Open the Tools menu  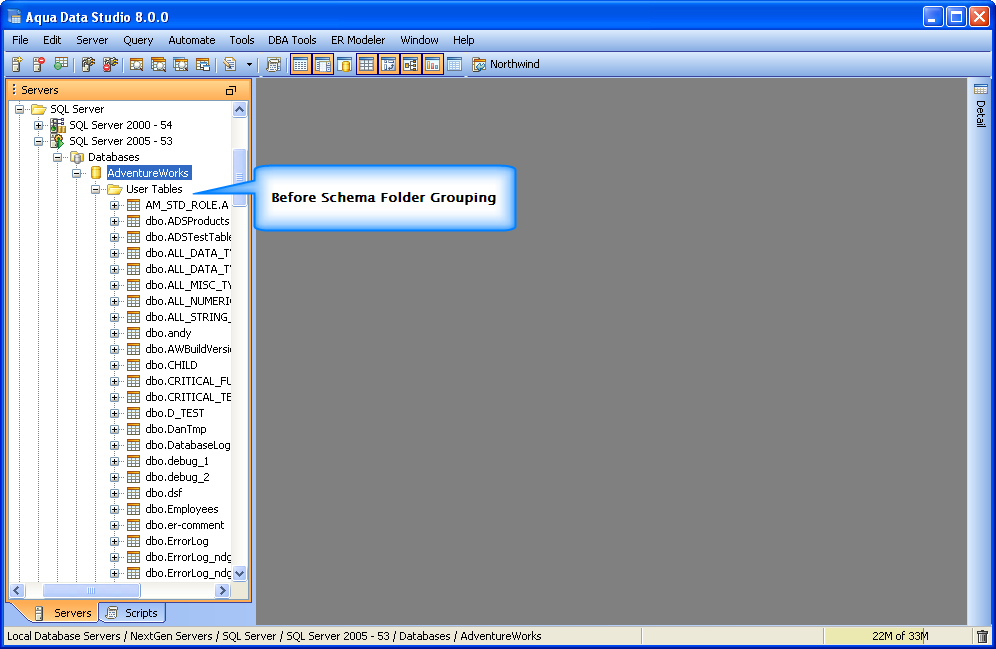click(x=241, y=40)
